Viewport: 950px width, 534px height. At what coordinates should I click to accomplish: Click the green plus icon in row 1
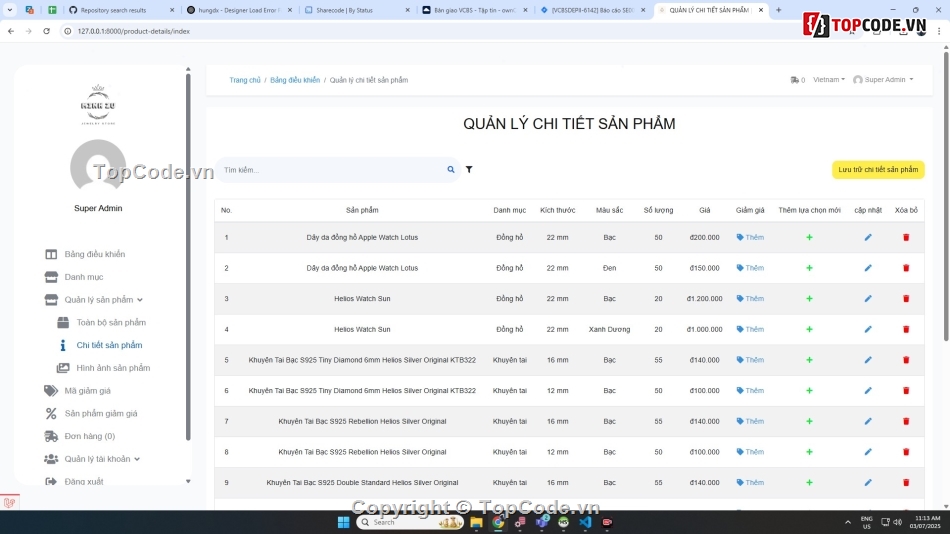tap(809, 238)
